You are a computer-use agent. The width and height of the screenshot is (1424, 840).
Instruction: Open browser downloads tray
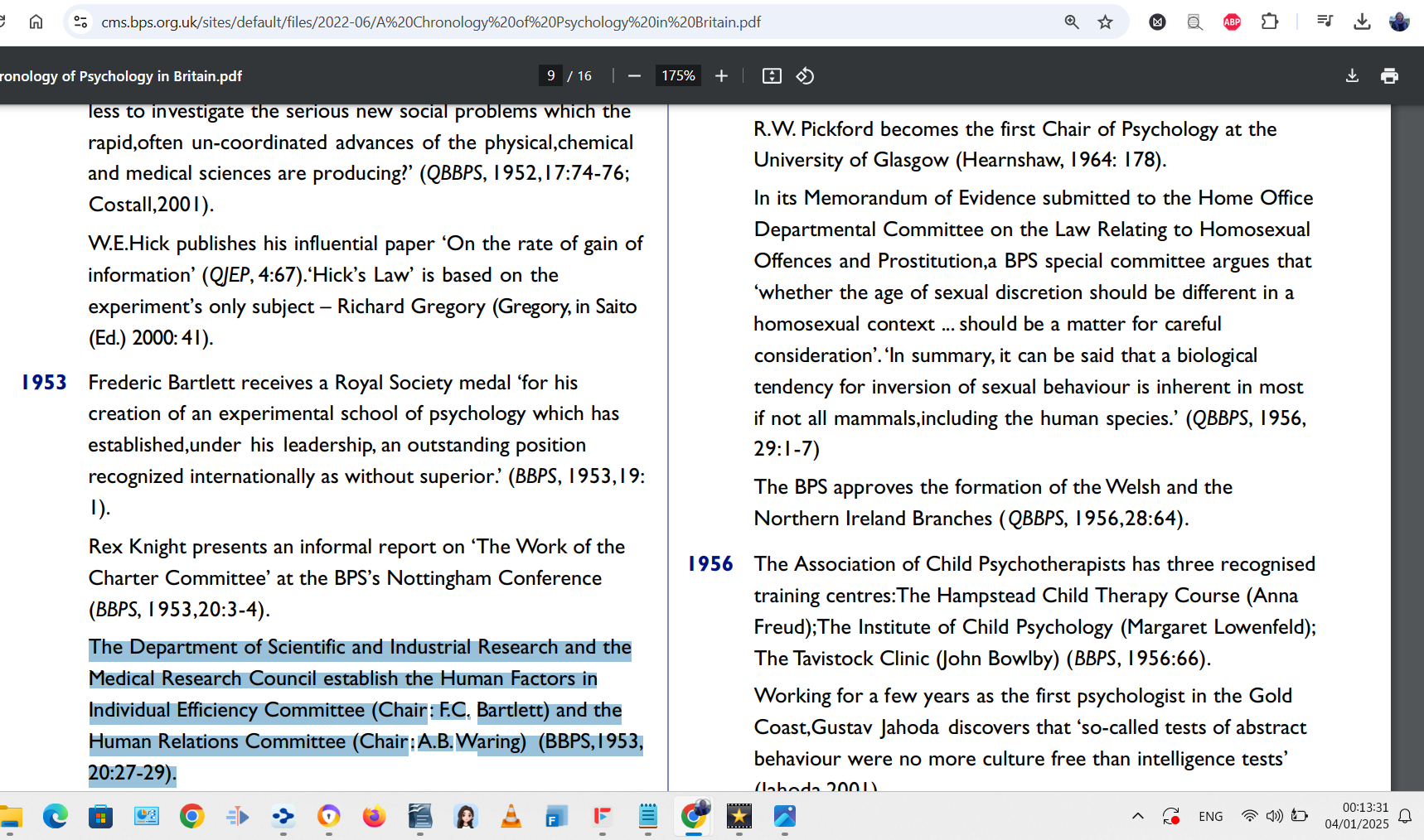[1362, 22]
